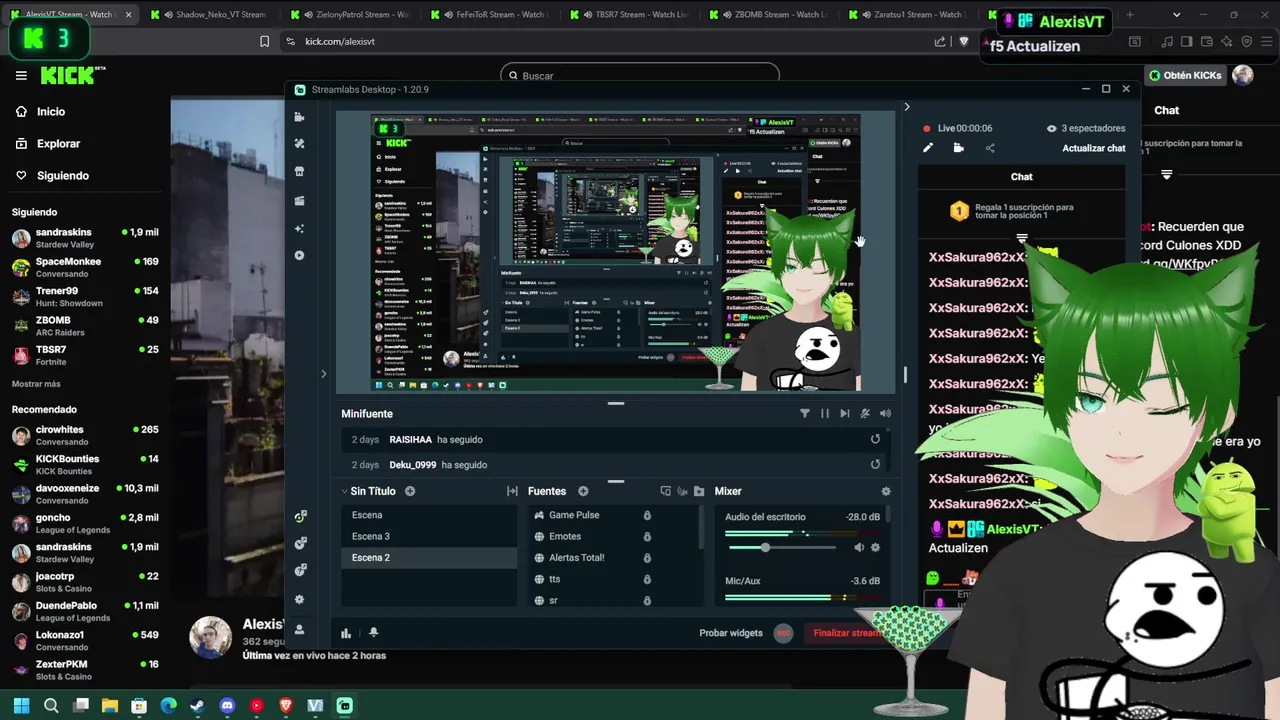Expand the side panel left of preview

coord(323,374)
